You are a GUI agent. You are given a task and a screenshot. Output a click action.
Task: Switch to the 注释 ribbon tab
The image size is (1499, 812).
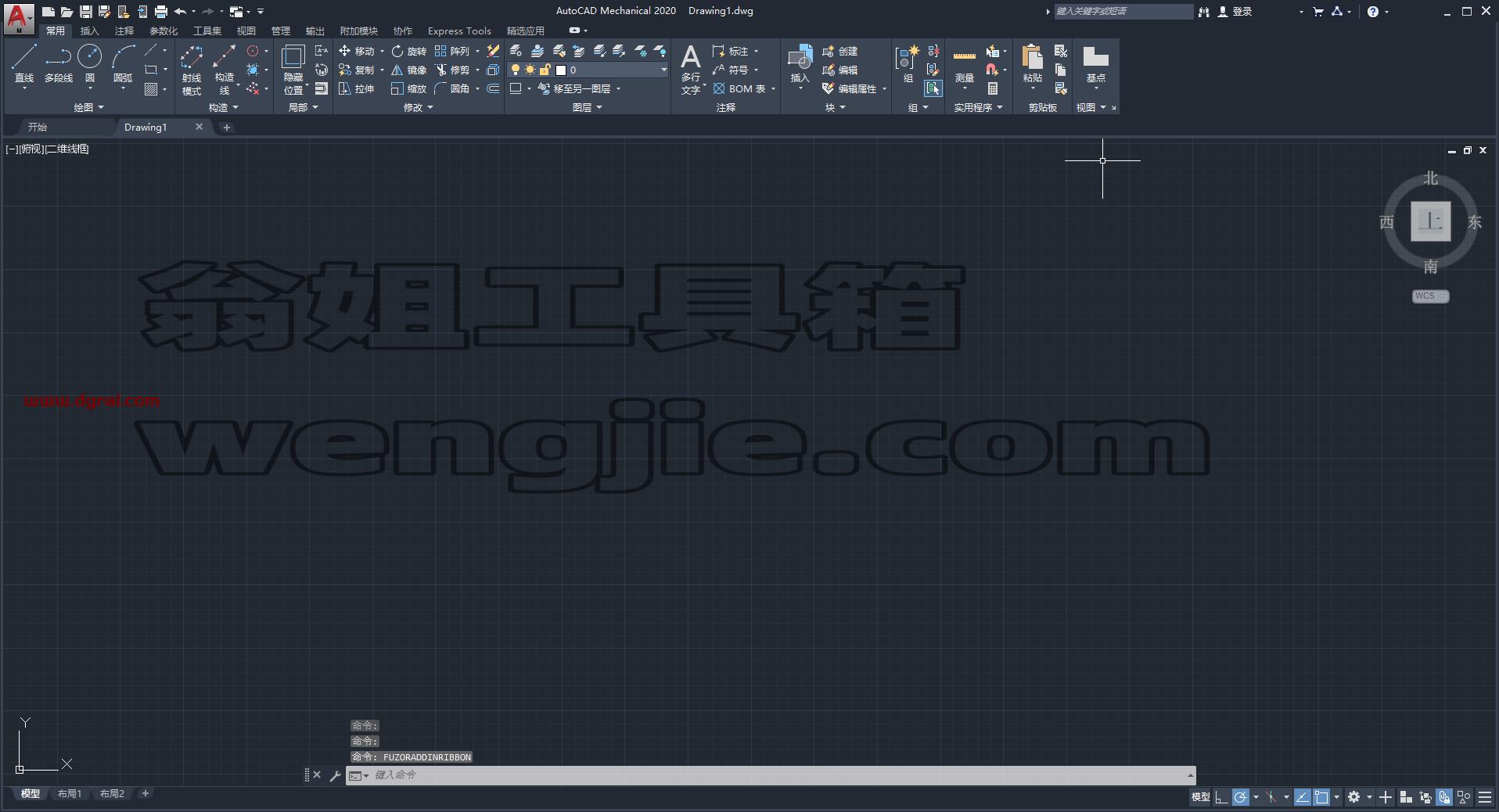coord(124,31)
